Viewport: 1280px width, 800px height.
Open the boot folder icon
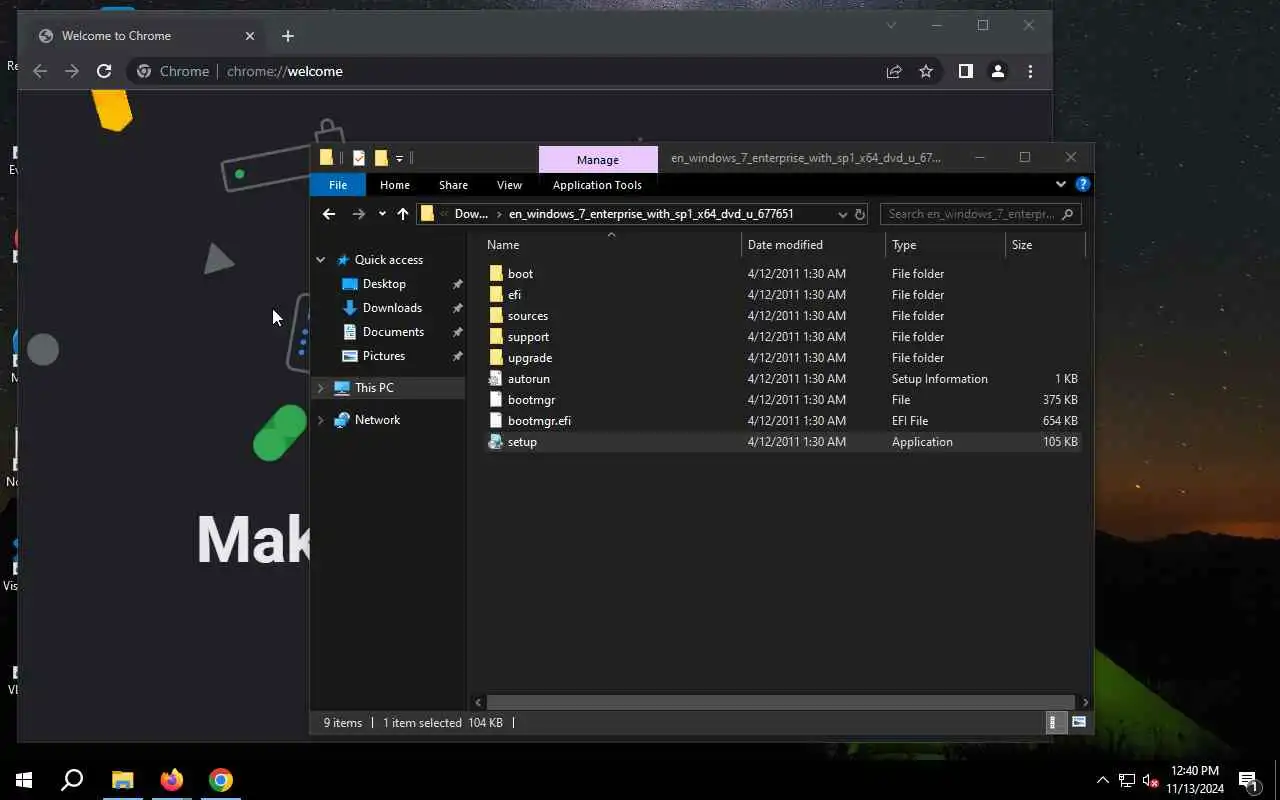[496, 273]
